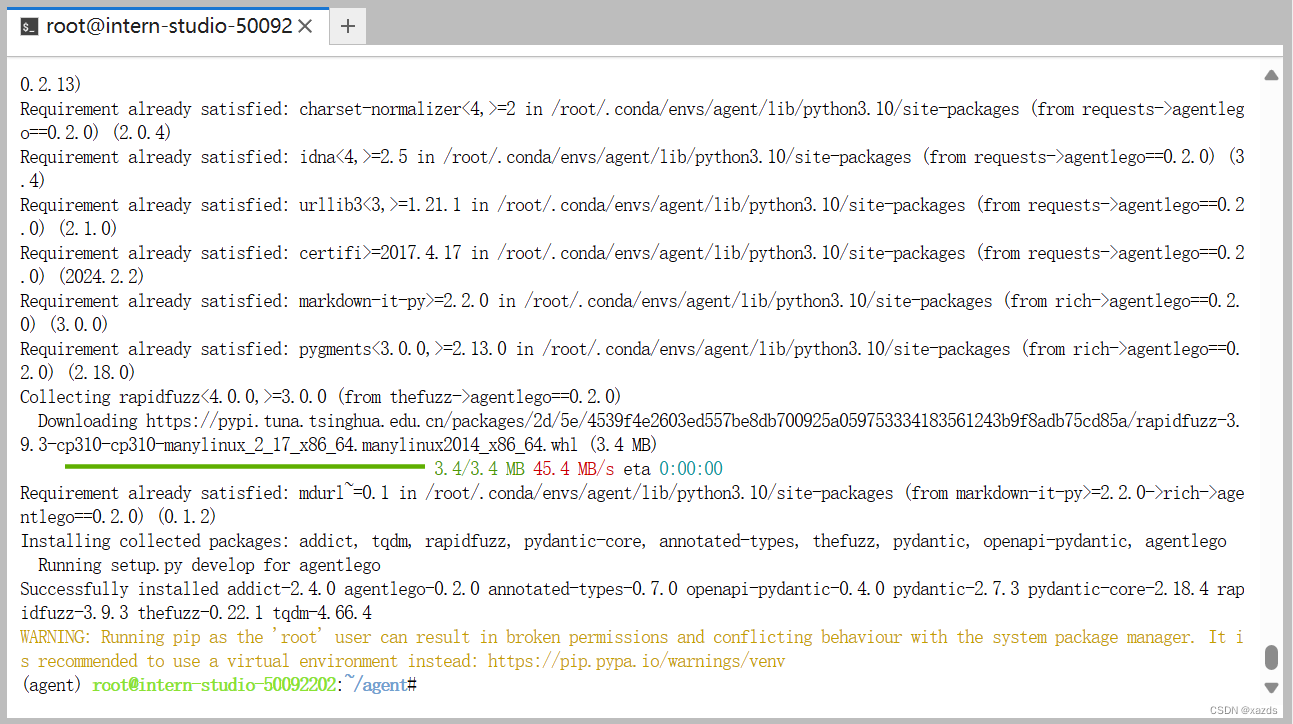
Task: Click the 'WARNING: Running pip as the root' line
Action: tap(632, 637)
